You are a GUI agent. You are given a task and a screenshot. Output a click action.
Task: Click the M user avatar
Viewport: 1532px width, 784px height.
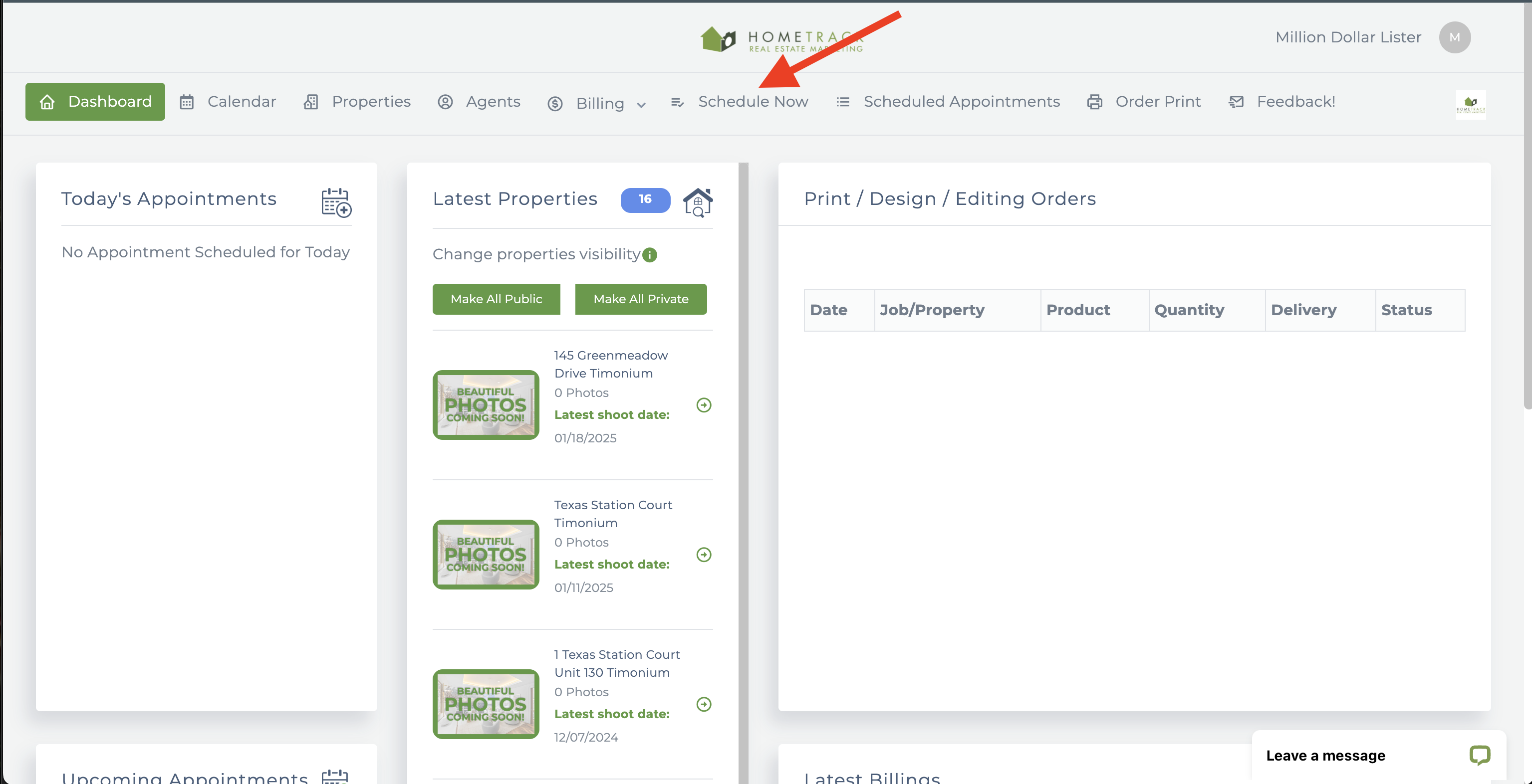pyautogui.click(x=1454, y=37)
